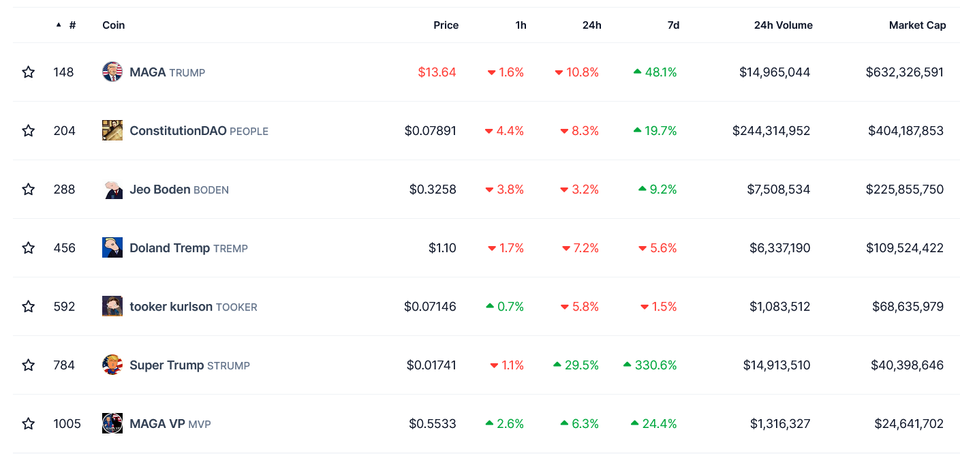960x454 pixels.
Task: Click the tooker kurlson coin logo icon
Action: pos(112,306)
